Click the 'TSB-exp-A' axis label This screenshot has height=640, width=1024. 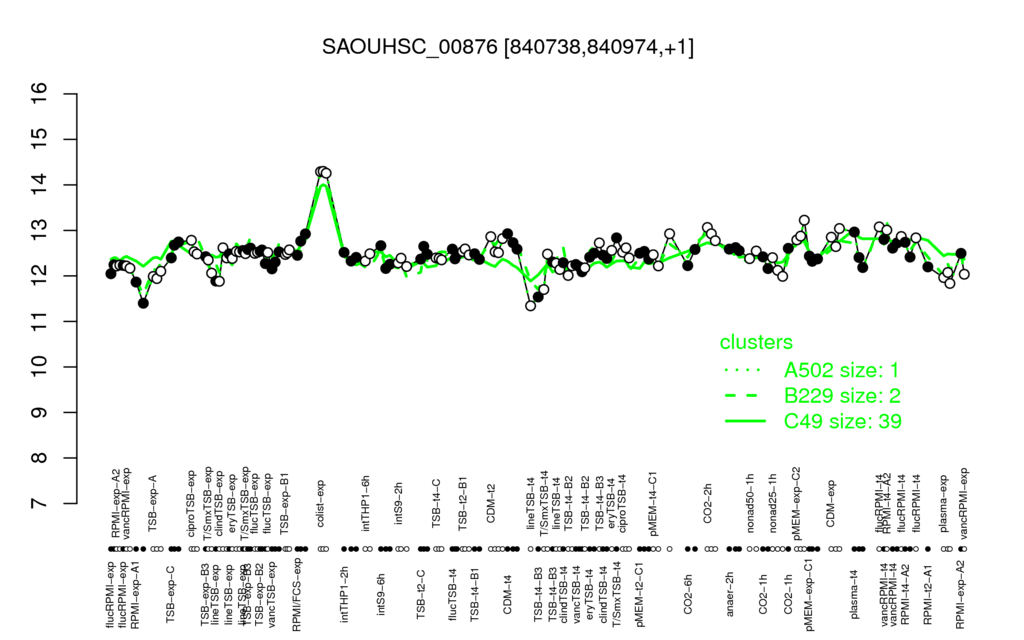tap(154, 501)
